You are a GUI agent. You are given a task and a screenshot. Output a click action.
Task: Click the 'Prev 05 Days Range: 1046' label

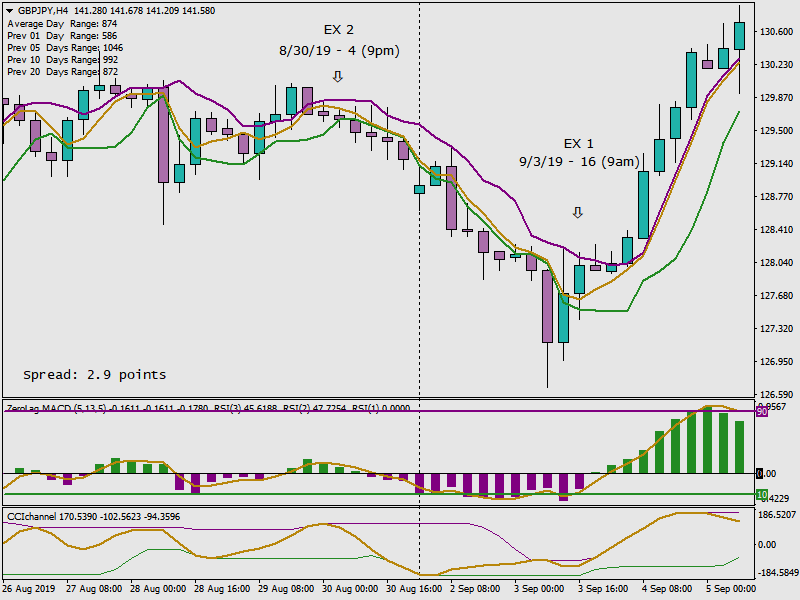(65, 47)
